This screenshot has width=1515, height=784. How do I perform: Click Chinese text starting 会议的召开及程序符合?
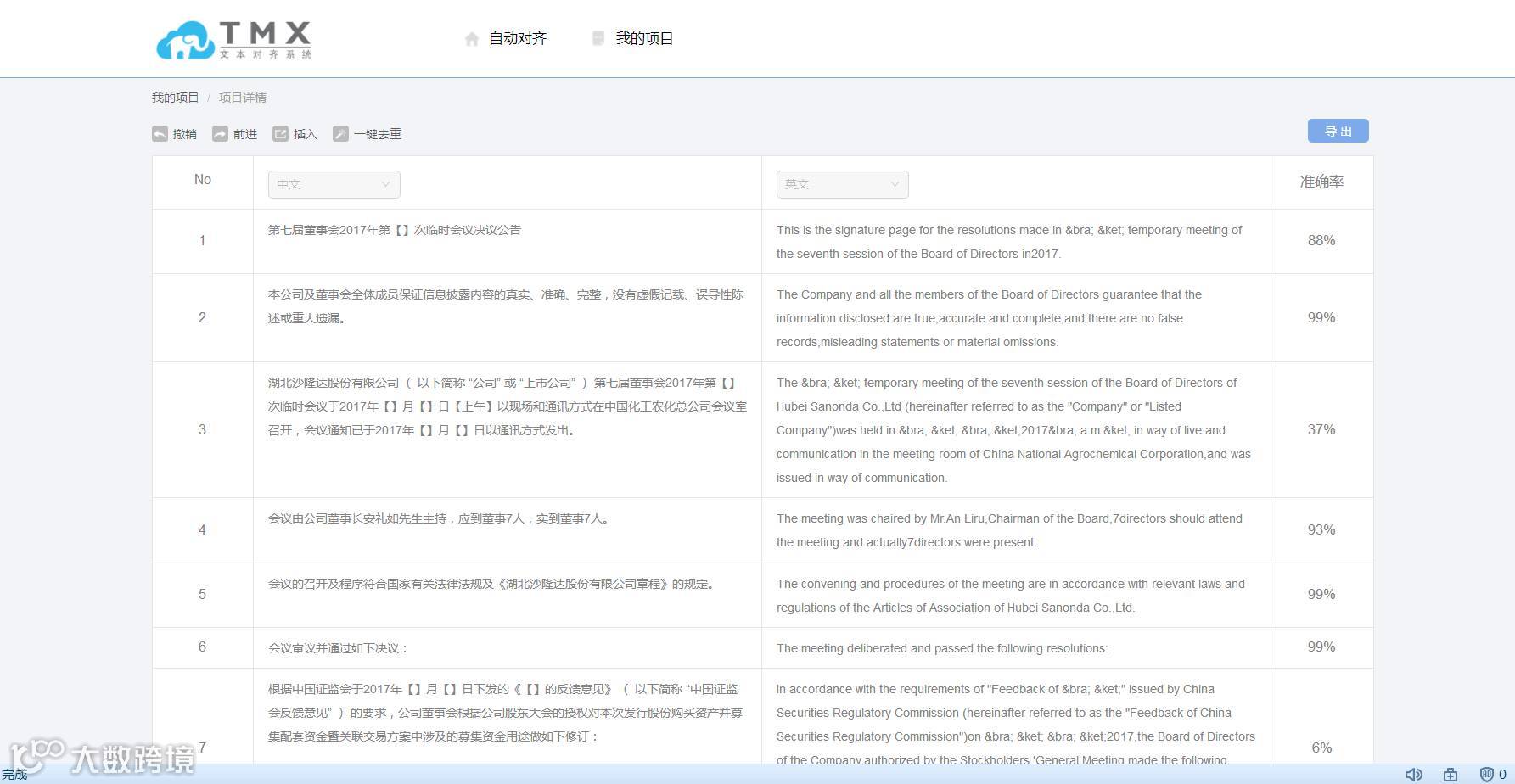492,584
